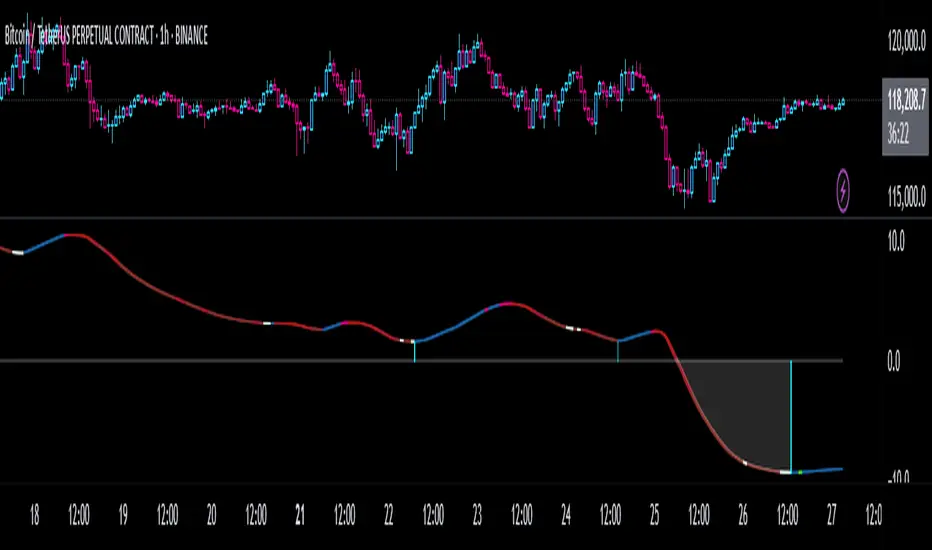Click the 120,000.0 price axis label
The image size is (932, 550).
(906, 41)
